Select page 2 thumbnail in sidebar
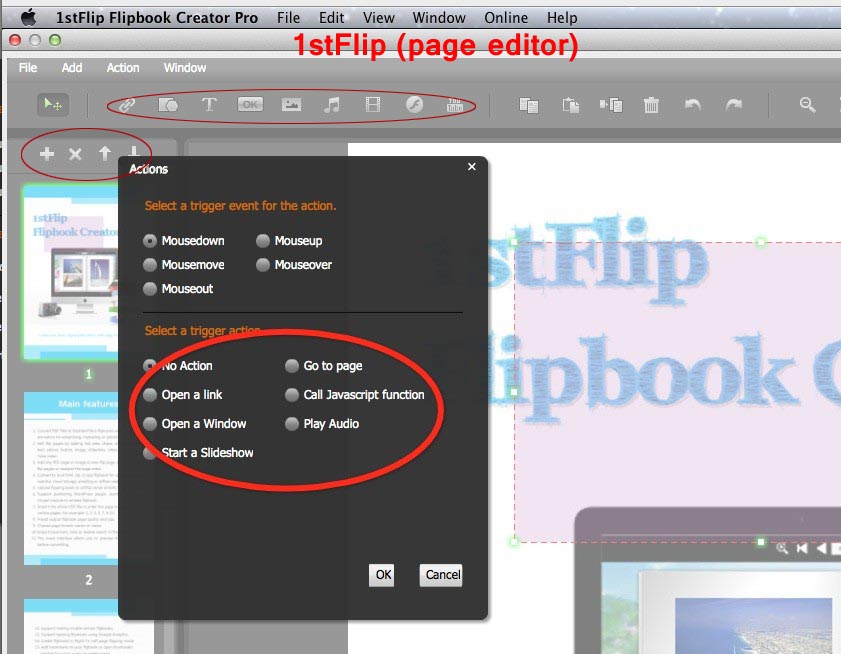 click(88, 478)
